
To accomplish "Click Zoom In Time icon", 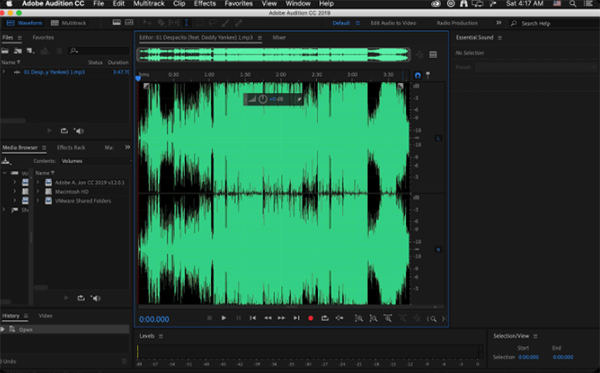I will [x=388, y=318].
